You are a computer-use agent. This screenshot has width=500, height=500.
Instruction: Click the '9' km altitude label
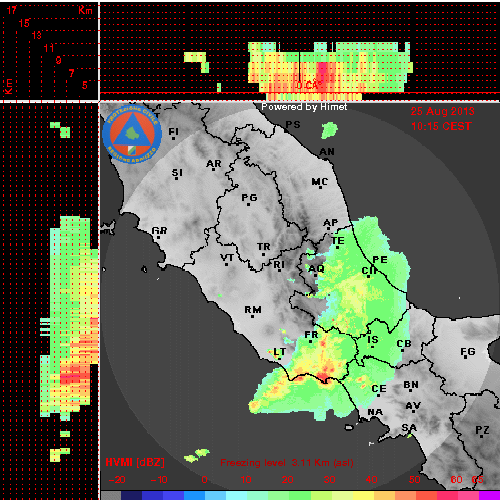pyautogui.click(x=58, y=60)
